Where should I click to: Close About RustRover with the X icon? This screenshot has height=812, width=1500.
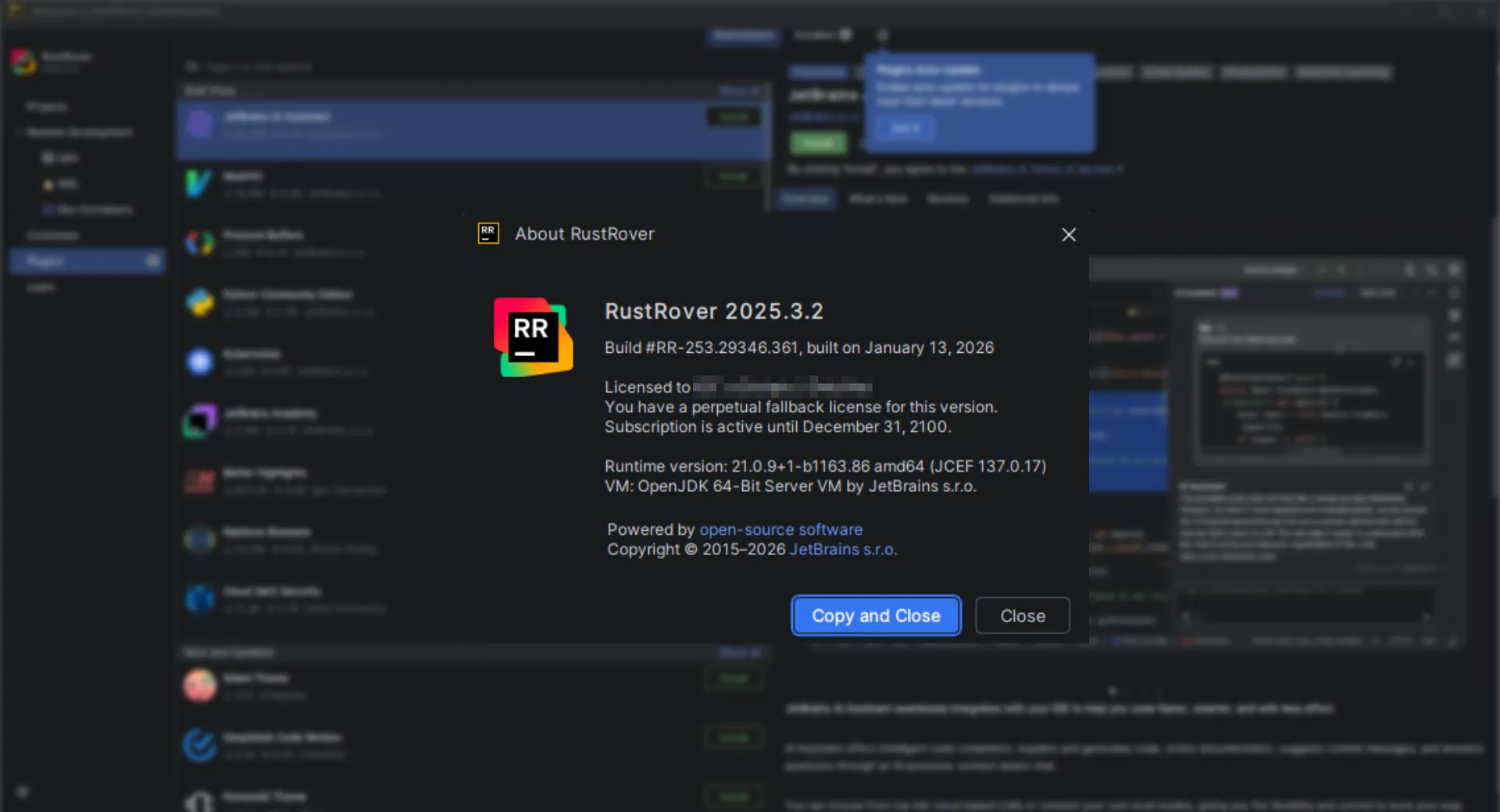[1069, 234]
